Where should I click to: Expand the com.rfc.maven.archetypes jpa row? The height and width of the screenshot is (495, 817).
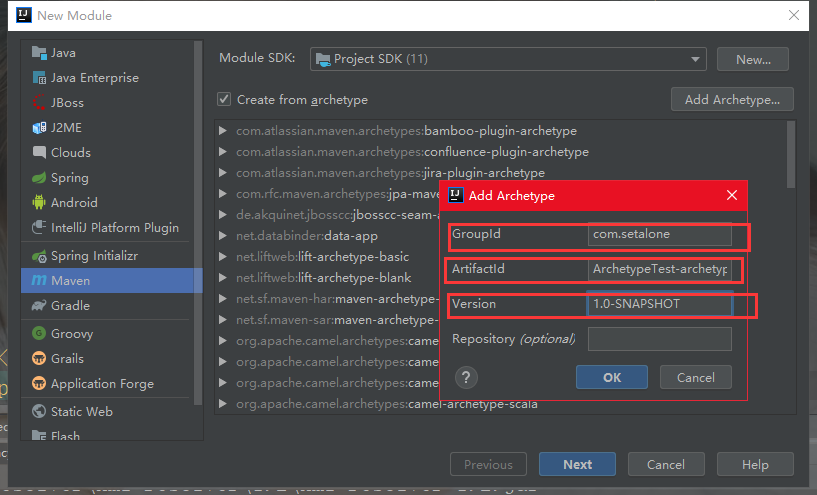click(223, 193)
